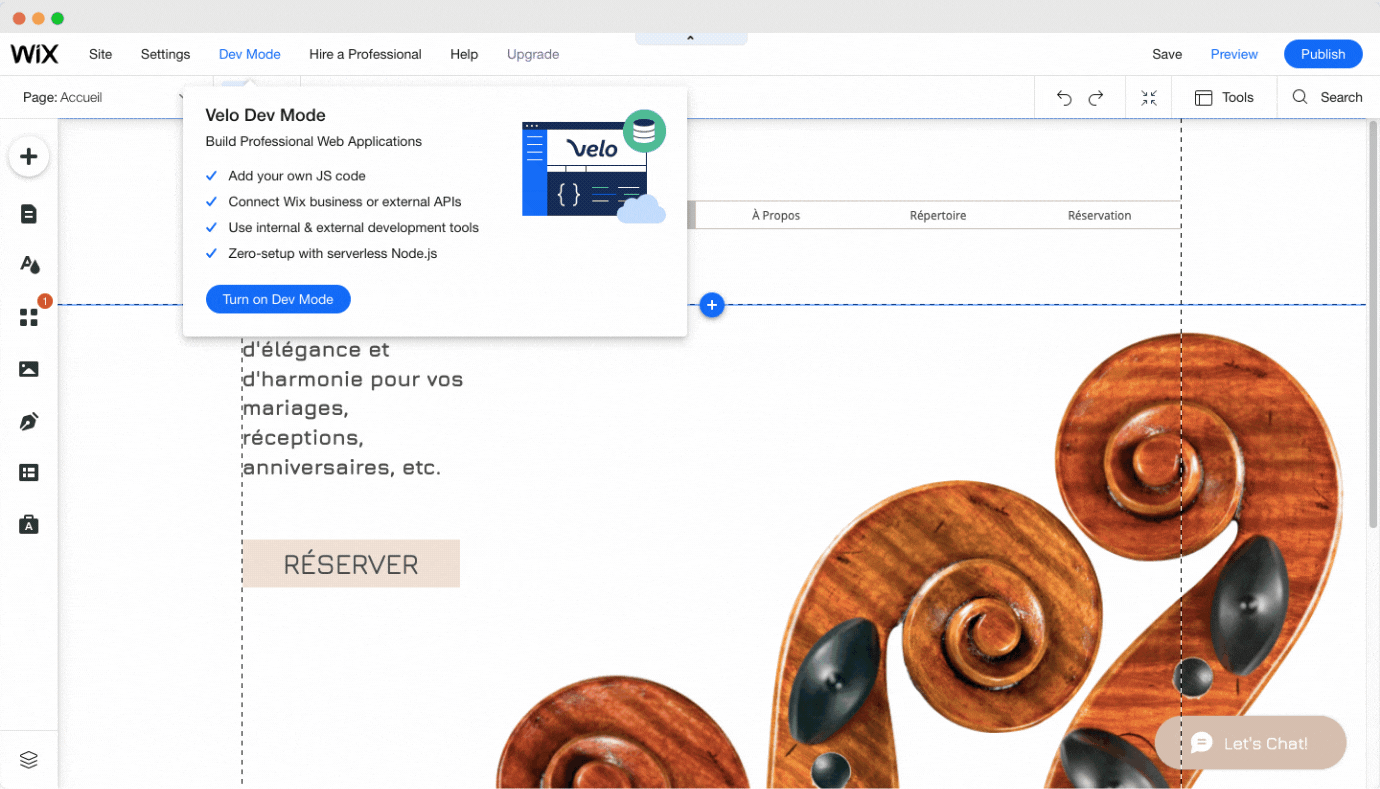Open the Layers icon at sidebar bottom
The image size is (1380, 789).
tap(29, 760)
